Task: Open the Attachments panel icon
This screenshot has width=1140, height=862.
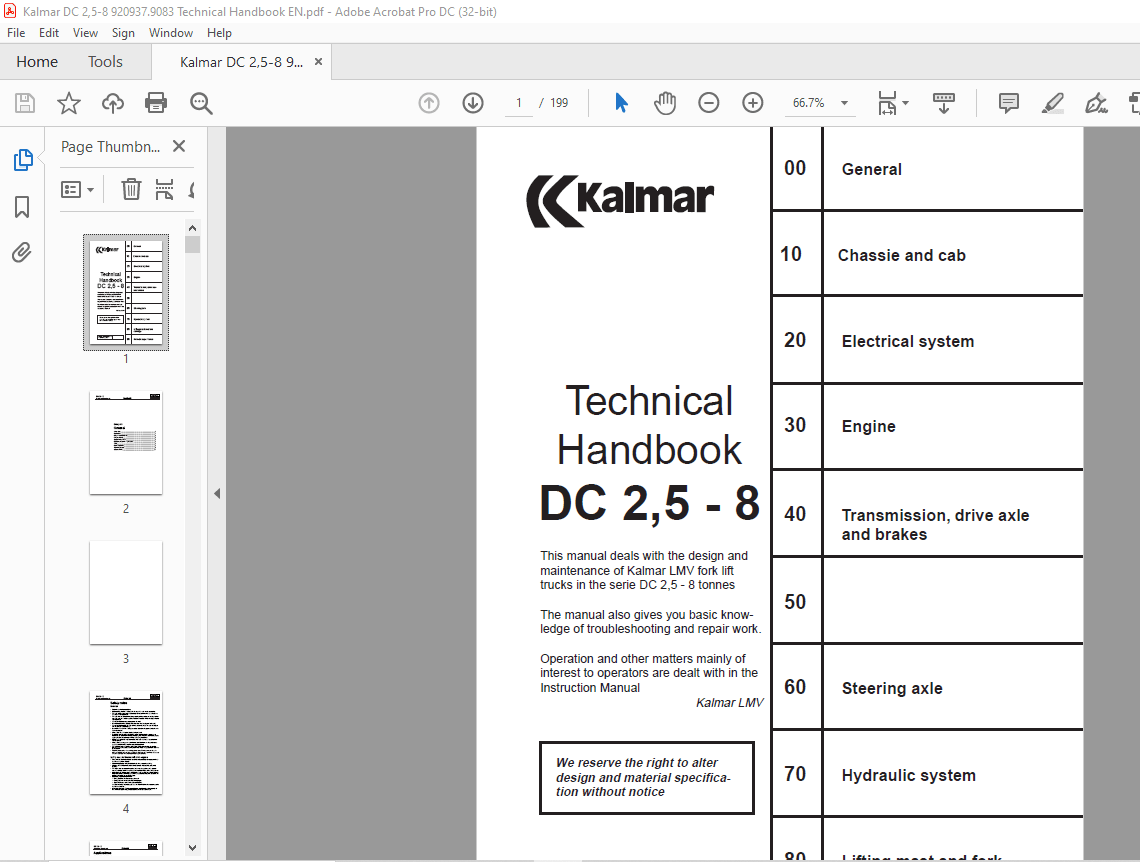Action: click(22, 252)
